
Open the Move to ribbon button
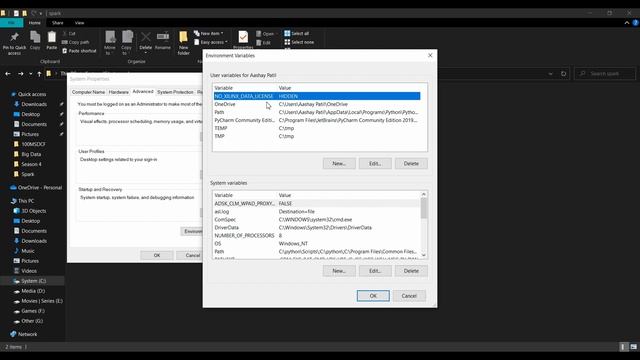coord(110,43)
